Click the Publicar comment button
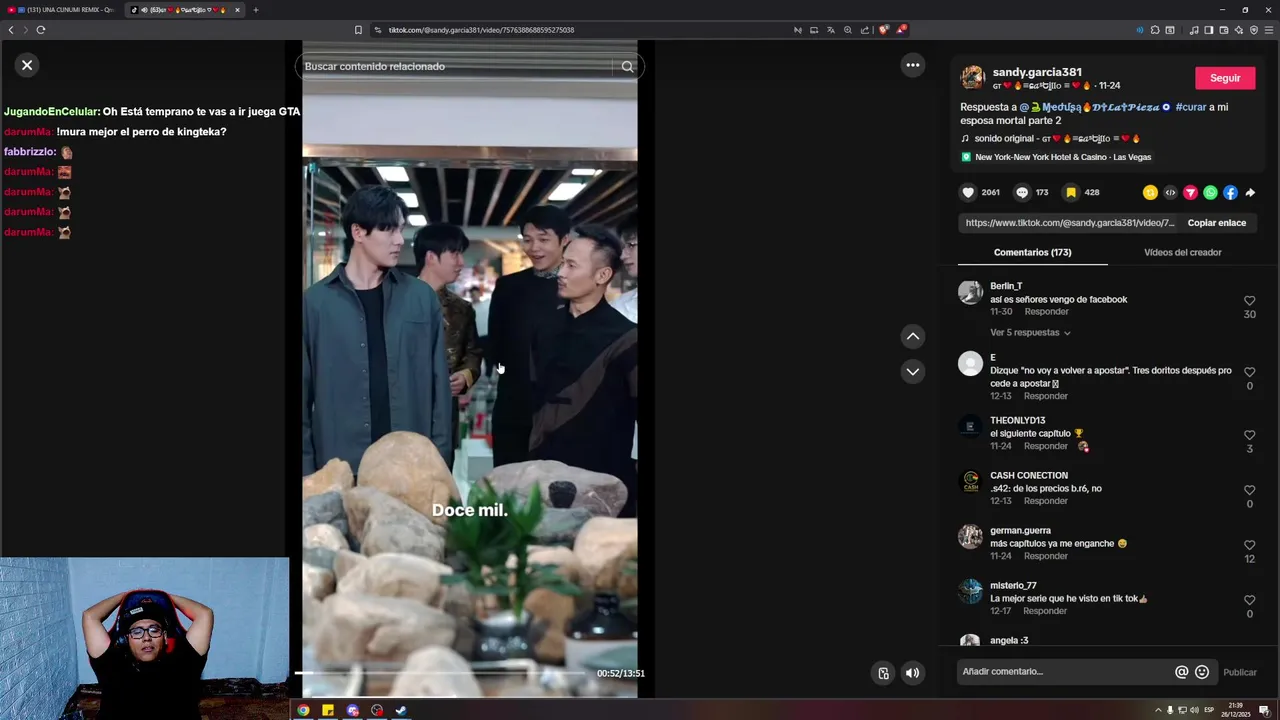The image size is (1280, 720). coord(1239,672)
